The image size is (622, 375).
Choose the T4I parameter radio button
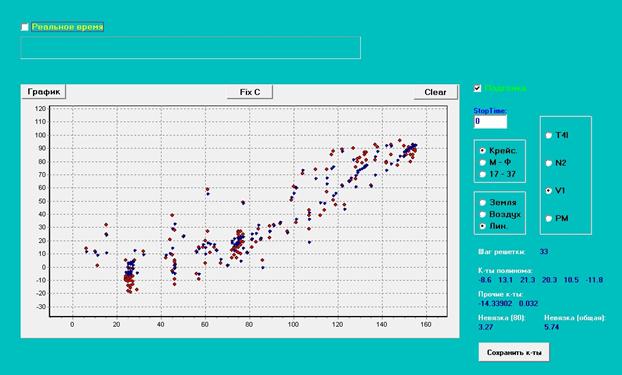point(549,135)
